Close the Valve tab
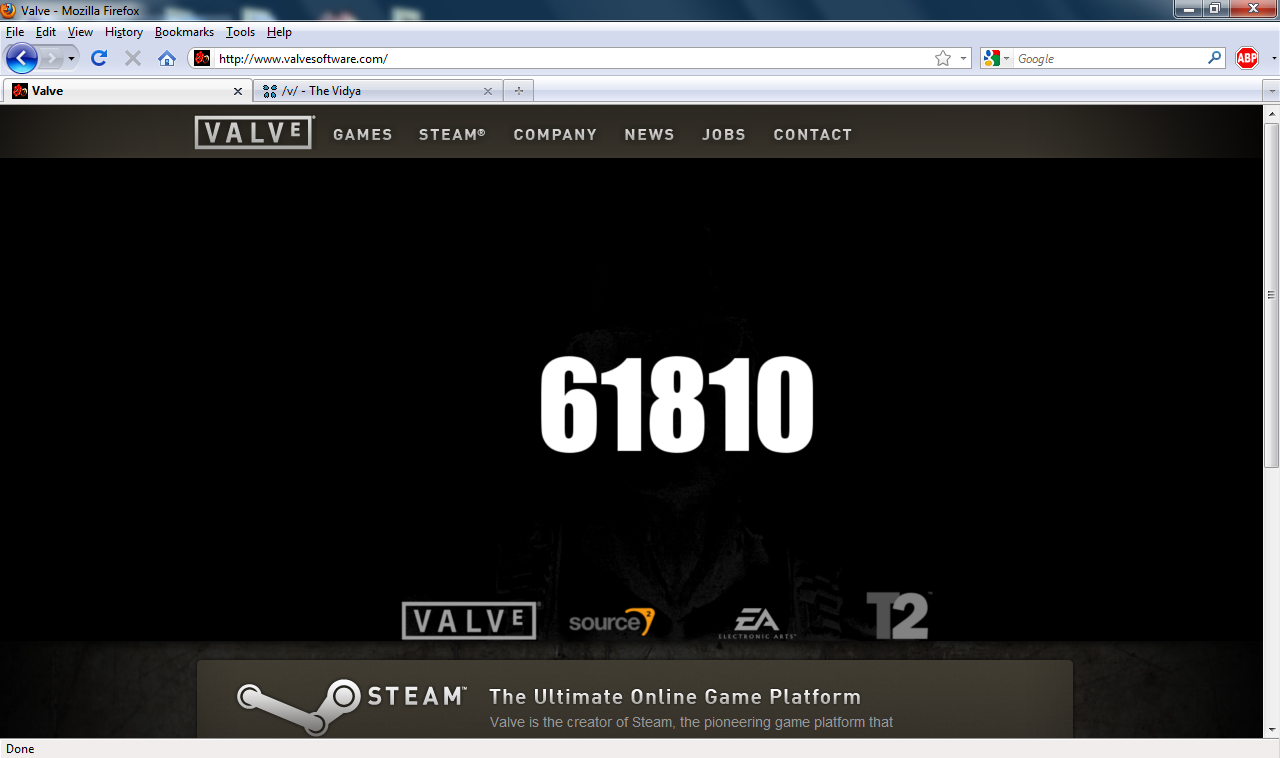 [237, 91]
